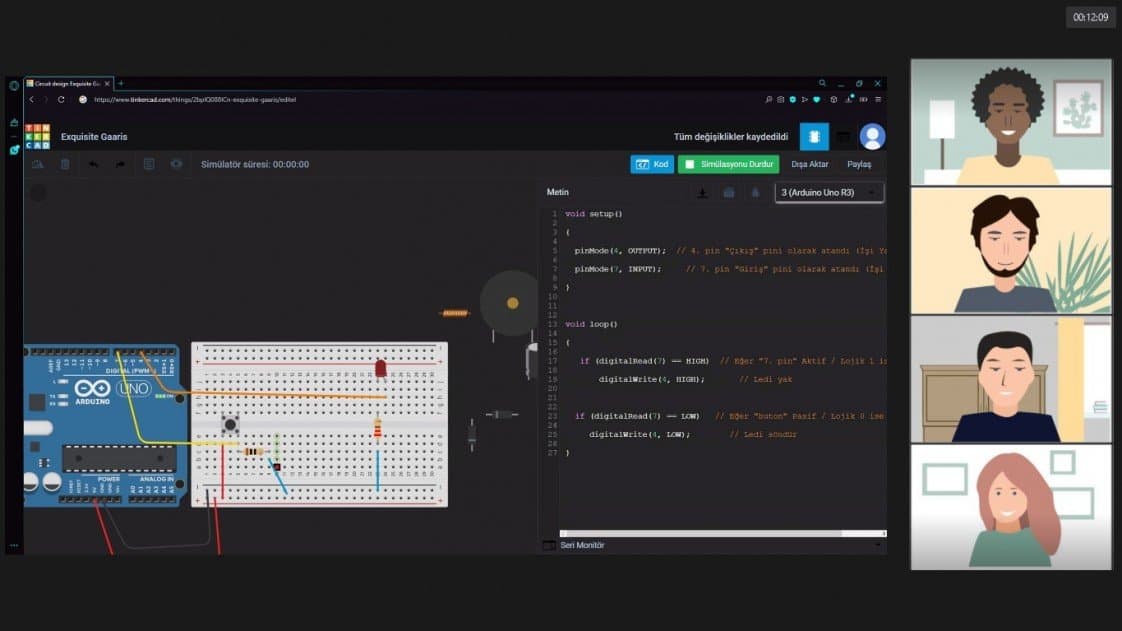
Task: Click the "void loop()" code line
Action: coord(591,324)
